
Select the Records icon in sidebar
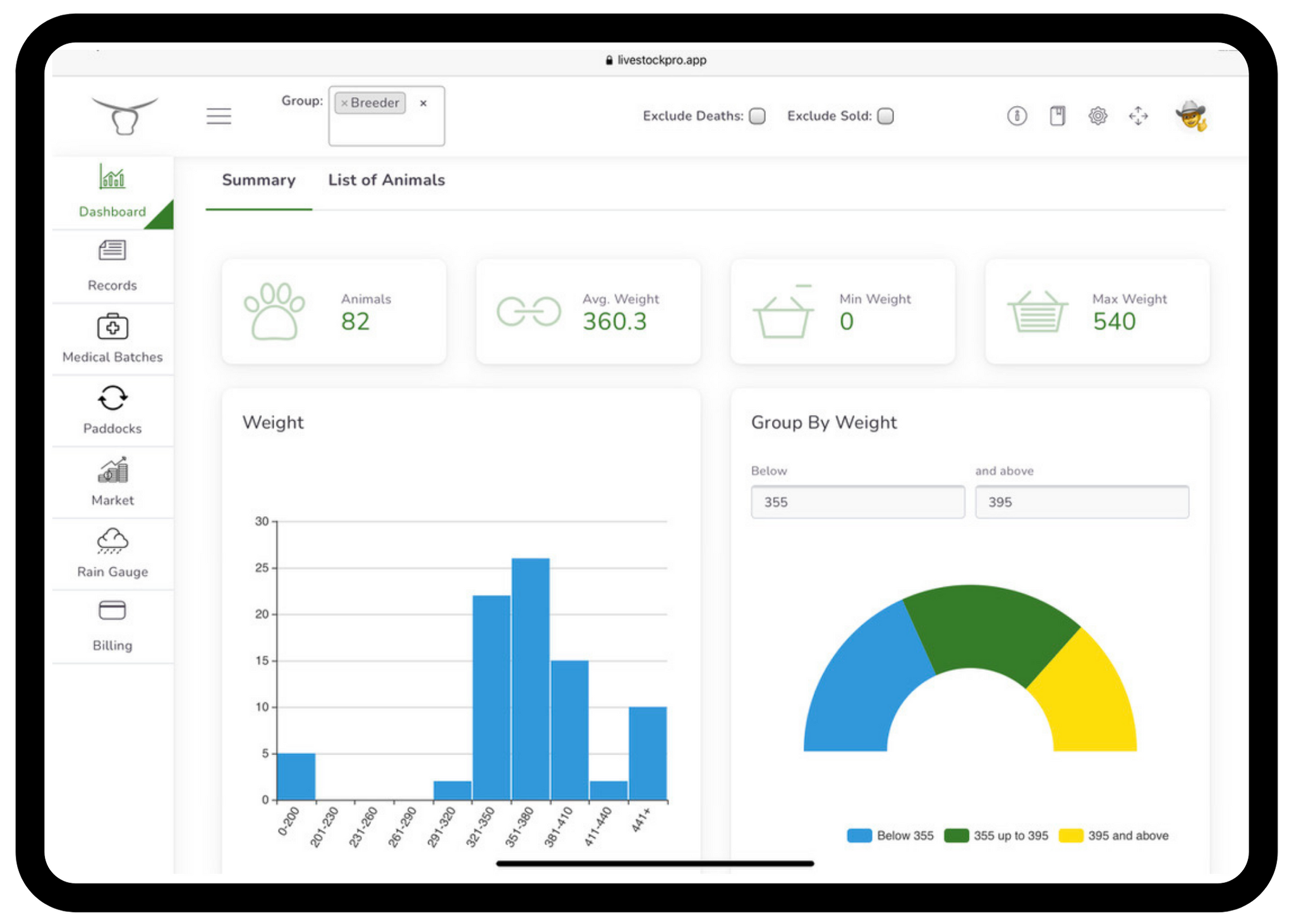pyautogui.click(x=112, y=251)
